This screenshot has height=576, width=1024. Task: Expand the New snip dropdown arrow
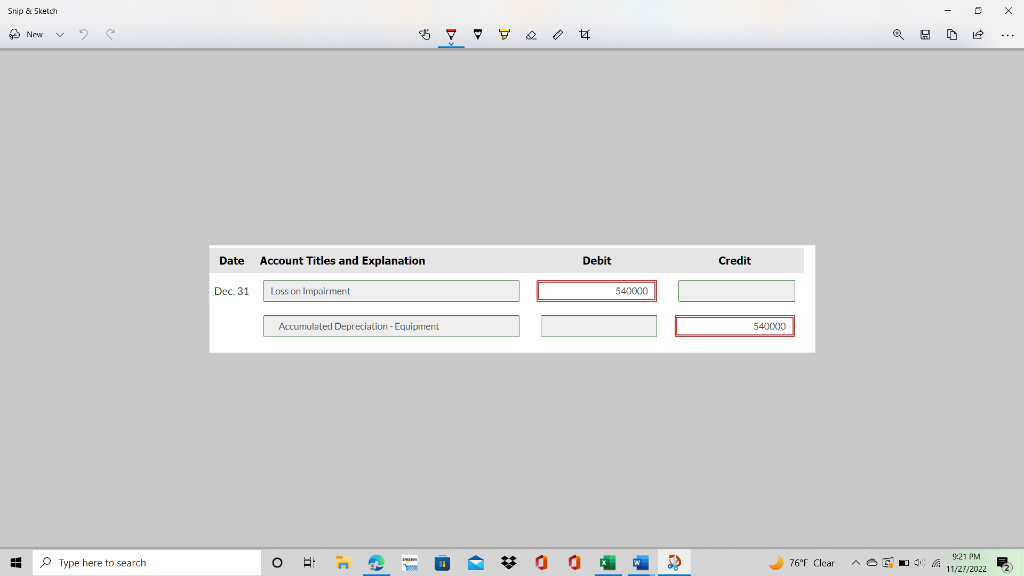click(60, 33)
